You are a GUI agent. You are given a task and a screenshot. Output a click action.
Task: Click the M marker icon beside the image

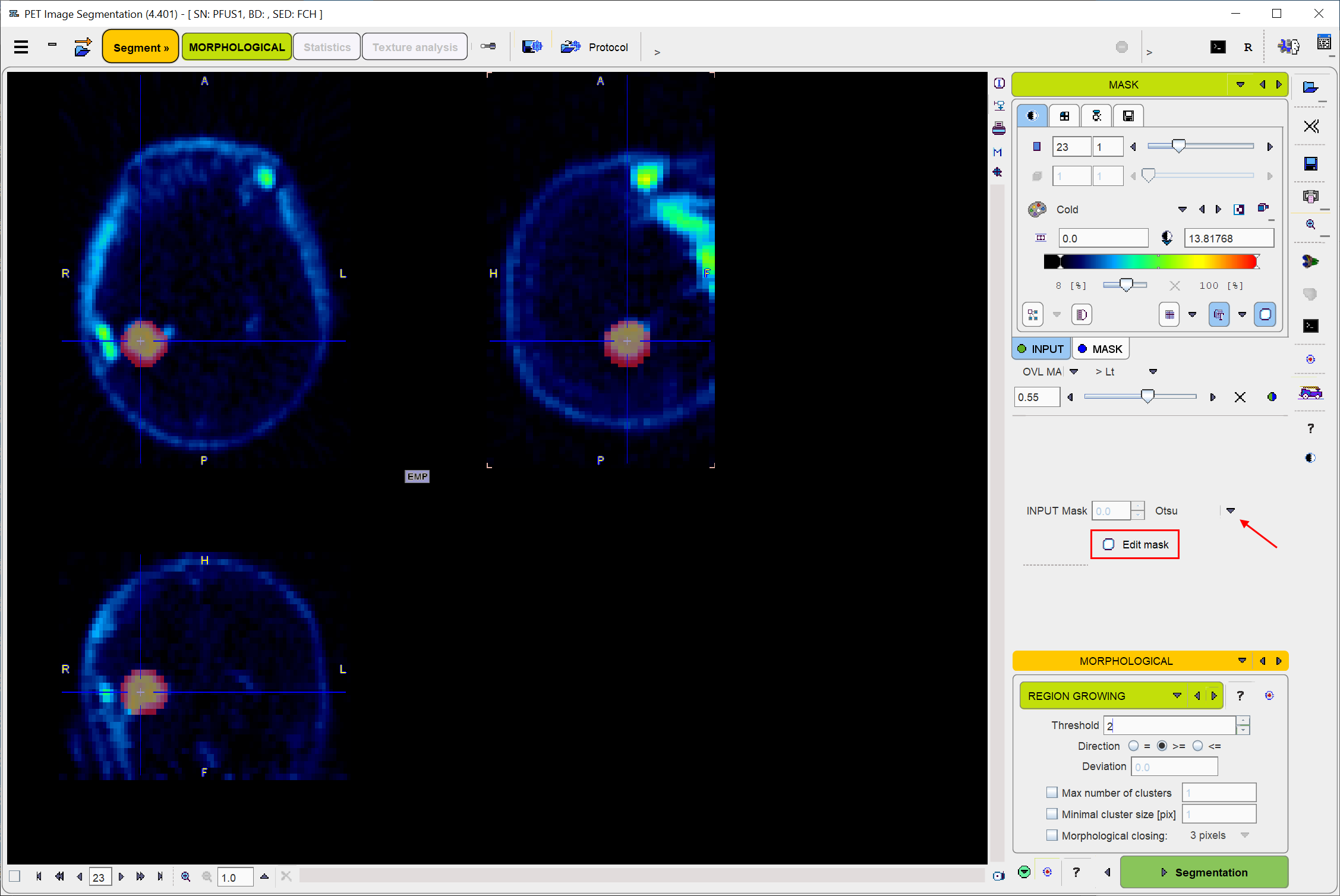pyautogui.click(x=998, y=153)
